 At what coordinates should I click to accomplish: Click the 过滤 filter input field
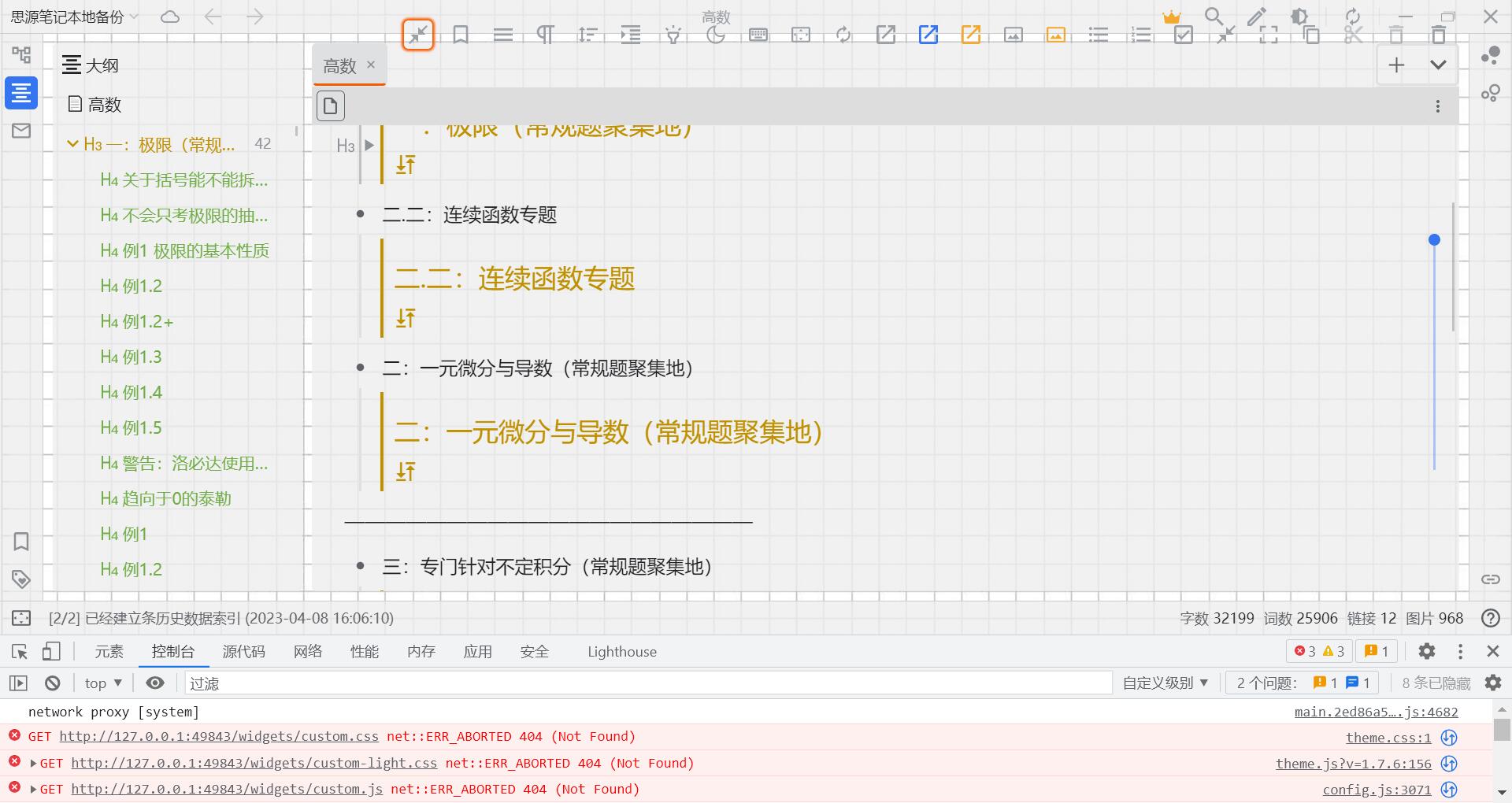pyautogui.click(x=646, y=683)
